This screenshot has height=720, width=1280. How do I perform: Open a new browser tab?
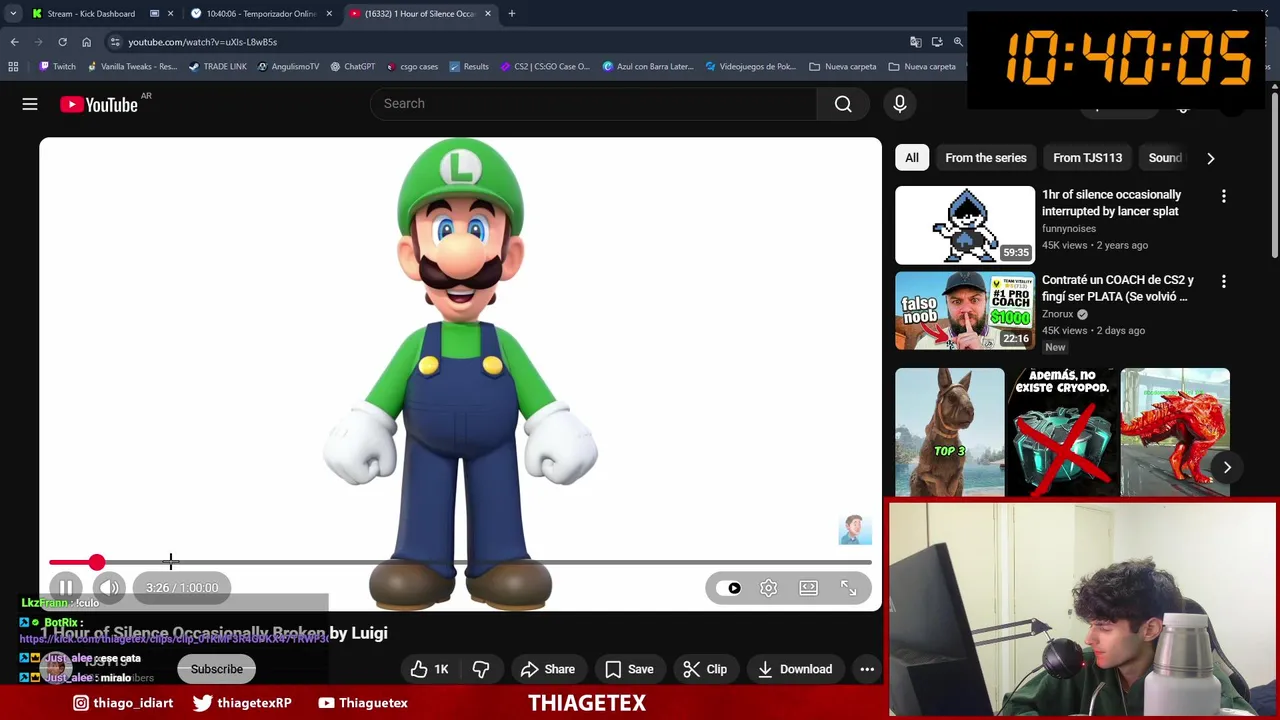pos(511,14)
